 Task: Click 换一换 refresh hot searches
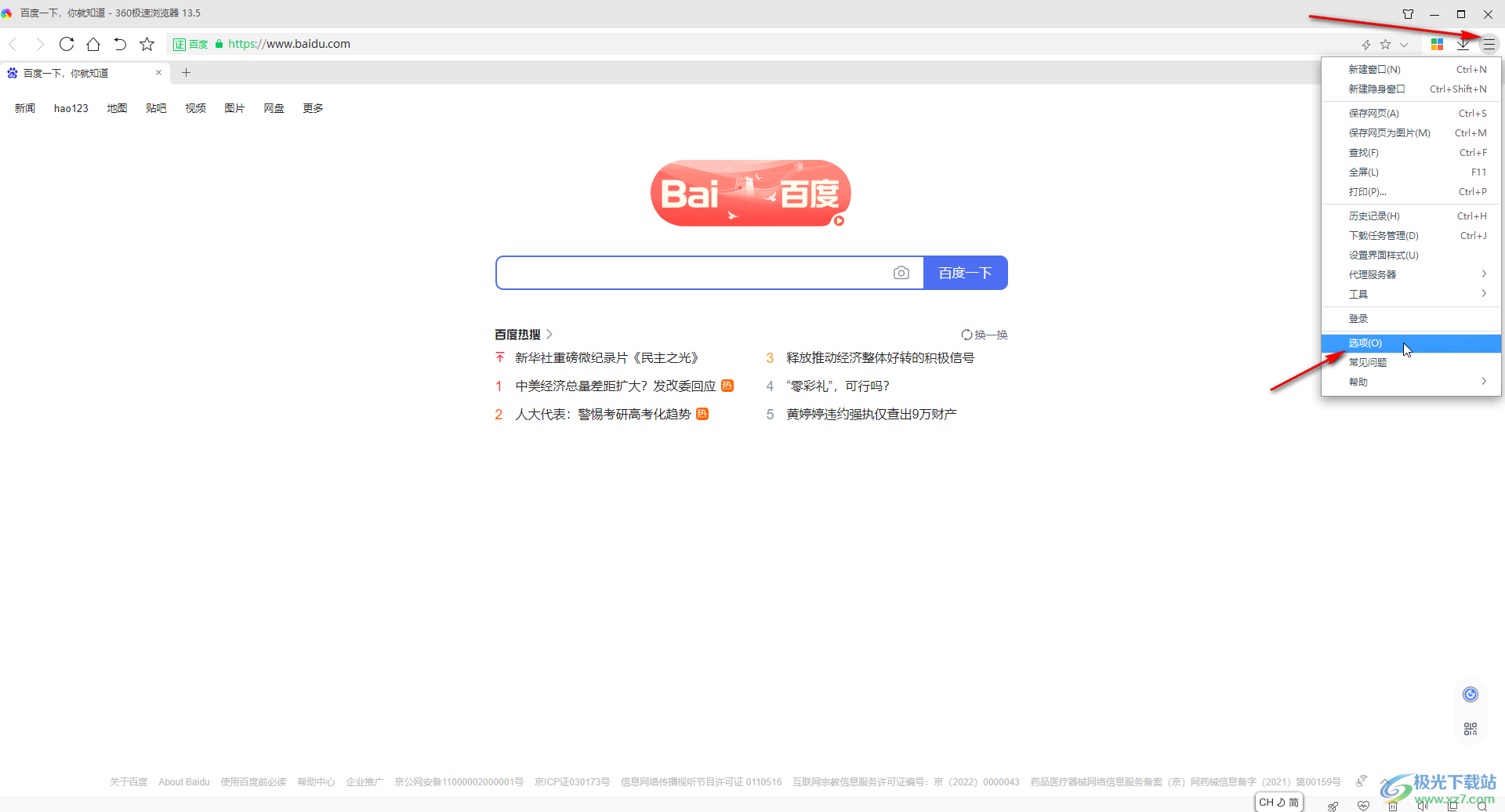(x=985, y=335)
